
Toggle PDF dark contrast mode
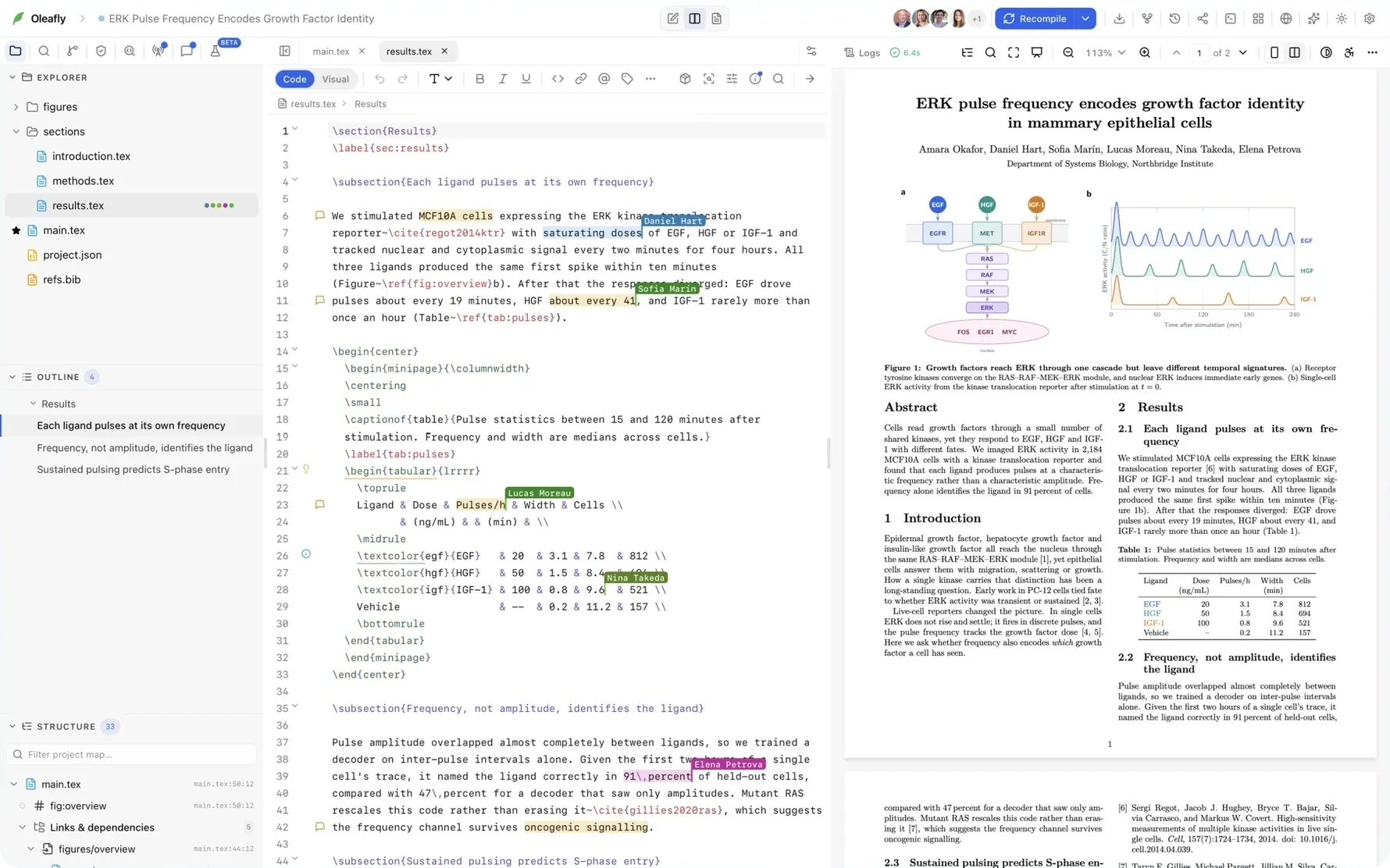coord(1326,52)
